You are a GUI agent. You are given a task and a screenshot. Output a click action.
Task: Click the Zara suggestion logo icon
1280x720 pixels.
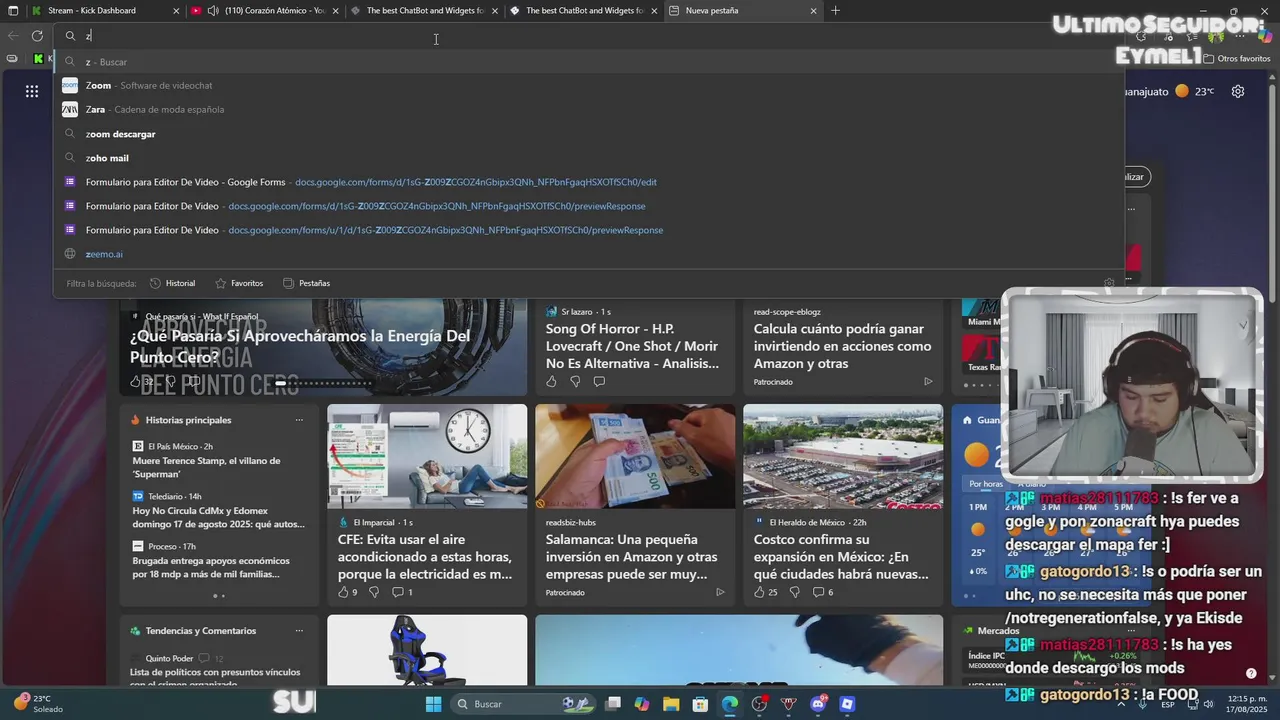70,110
